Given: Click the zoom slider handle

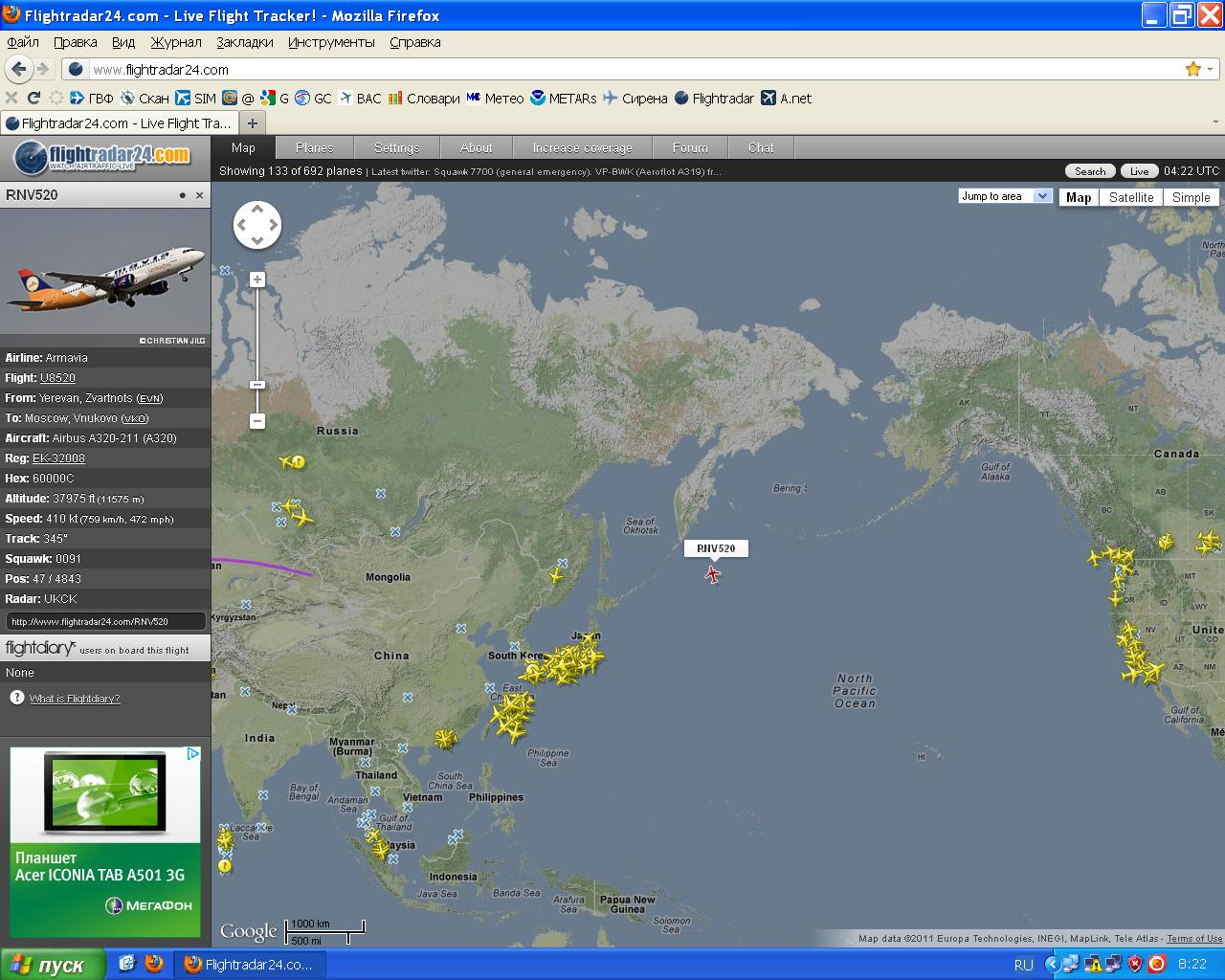Looking at the screenshot, I should click(257, 385).
